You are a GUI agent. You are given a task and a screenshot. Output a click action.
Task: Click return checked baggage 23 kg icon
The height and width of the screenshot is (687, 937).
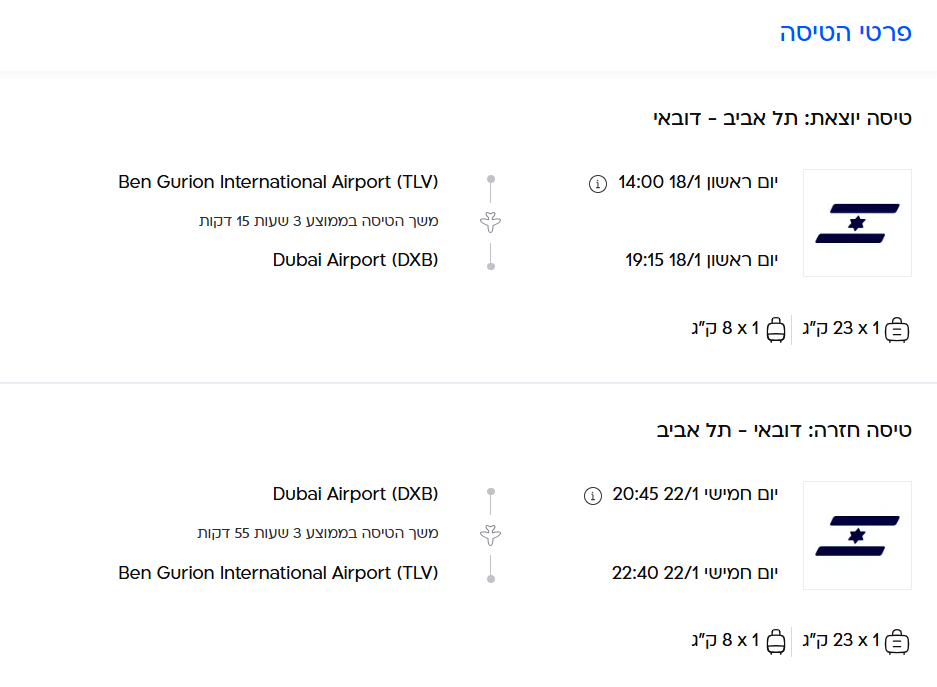click(x=897, y=641)
